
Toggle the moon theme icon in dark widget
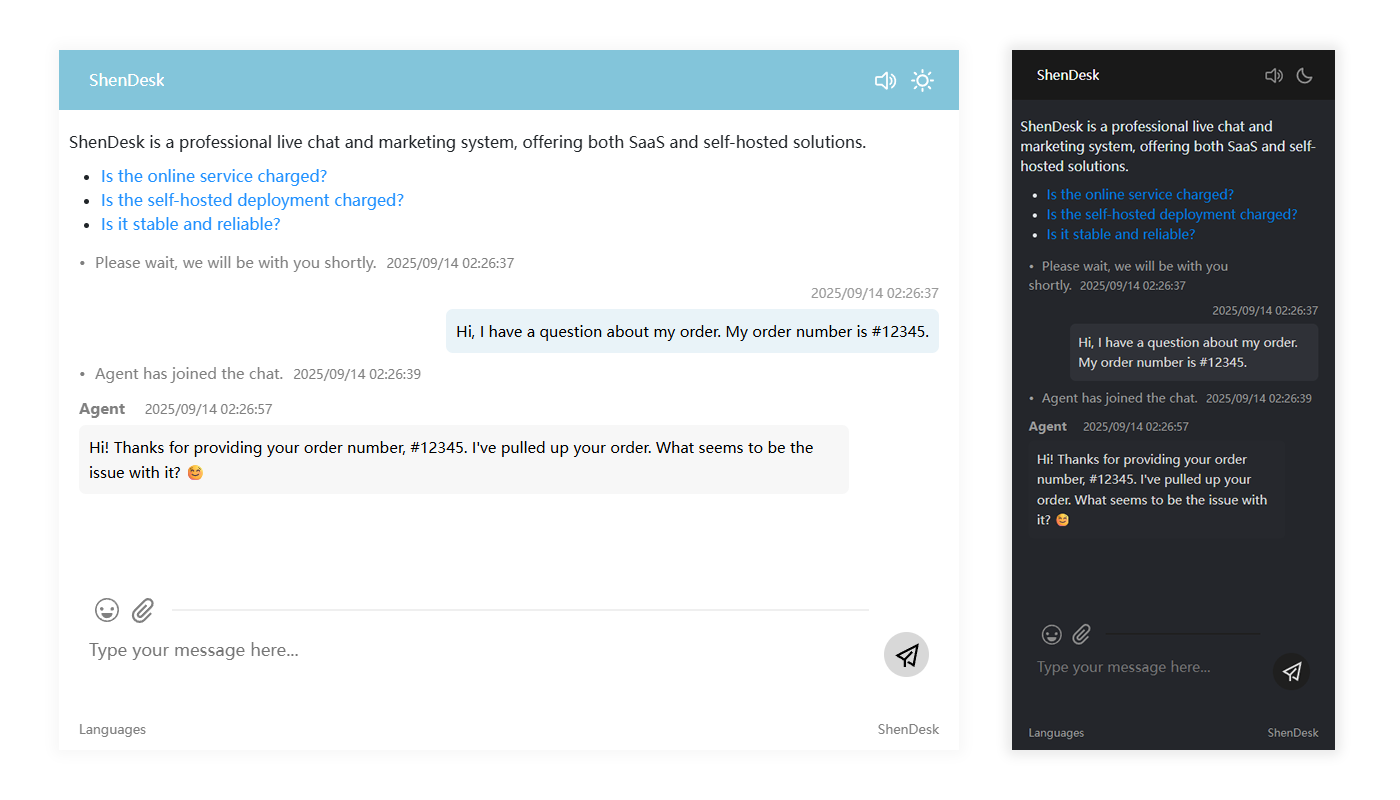(1304, 76)
